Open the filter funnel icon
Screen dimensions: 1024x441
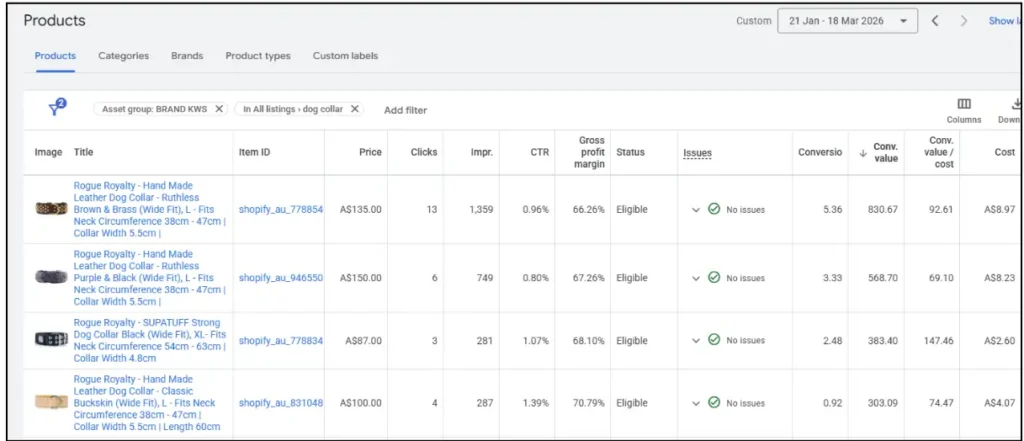click(57, 108)
